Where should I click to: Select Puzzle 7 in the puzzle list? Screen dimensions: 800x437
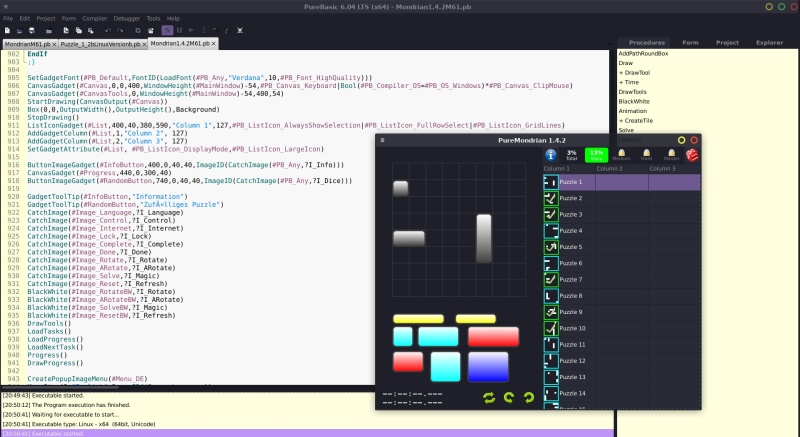click(621, 279)
